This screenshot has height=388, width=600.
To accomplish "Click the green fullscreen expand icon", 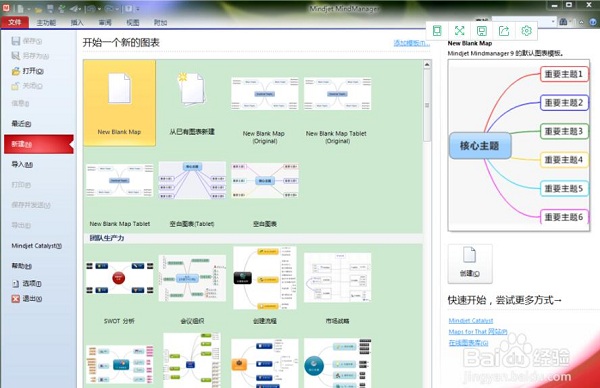I will pos(459,31).
